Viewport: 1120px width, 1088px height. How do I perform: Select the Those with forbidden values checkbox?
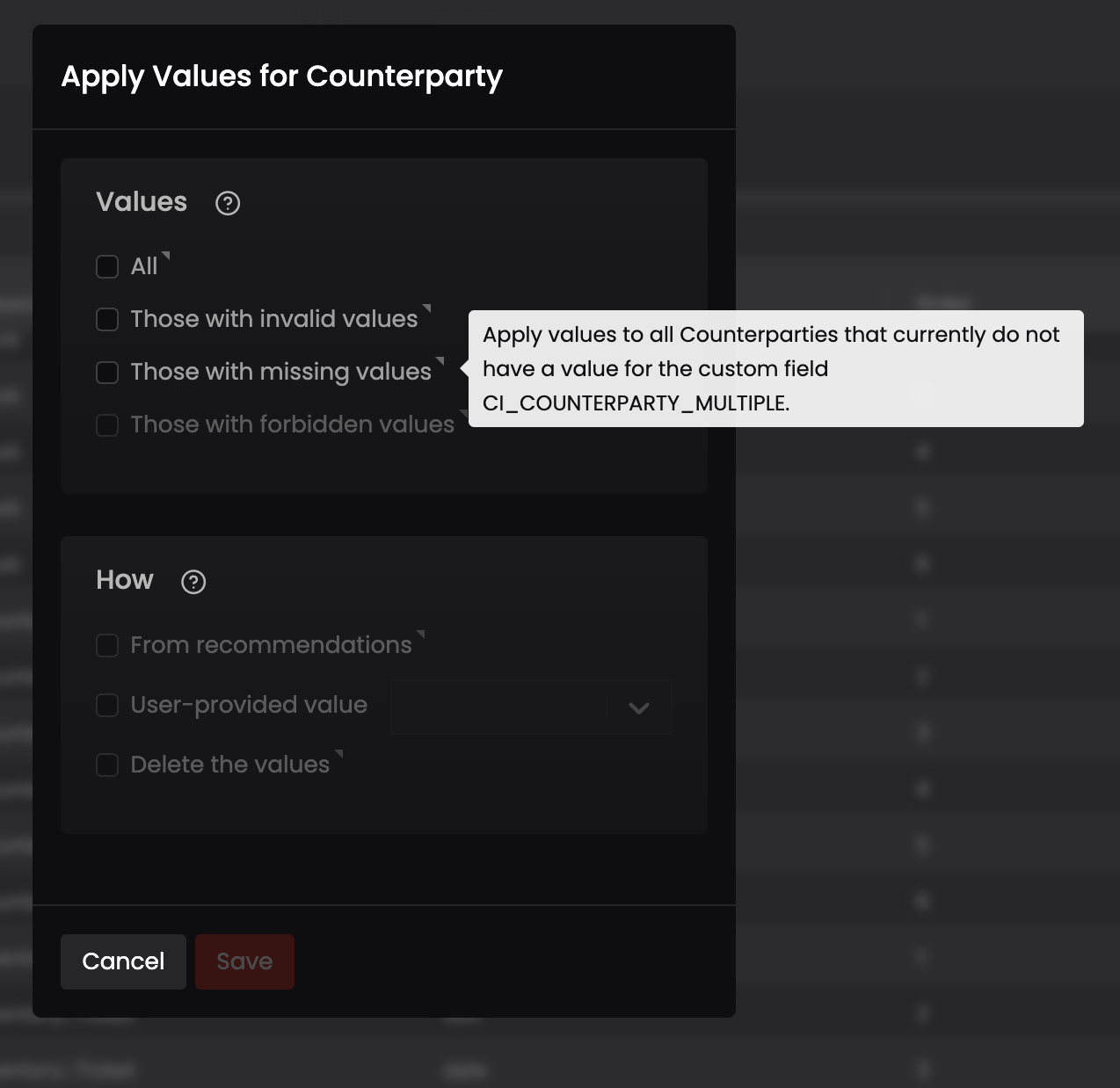click(107, 424)
